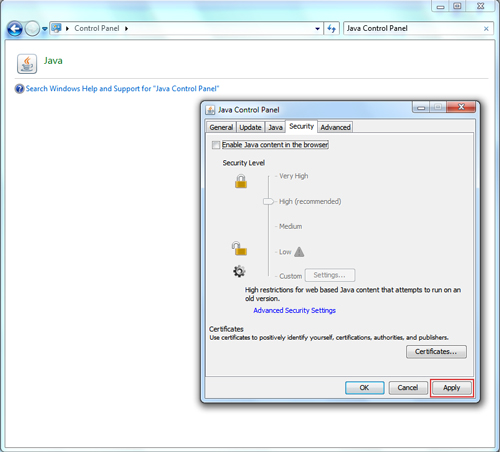The height and width of the screenshot is (452, 500).
Task: Click the open padlock icon near Low
Action: (239, 249)
